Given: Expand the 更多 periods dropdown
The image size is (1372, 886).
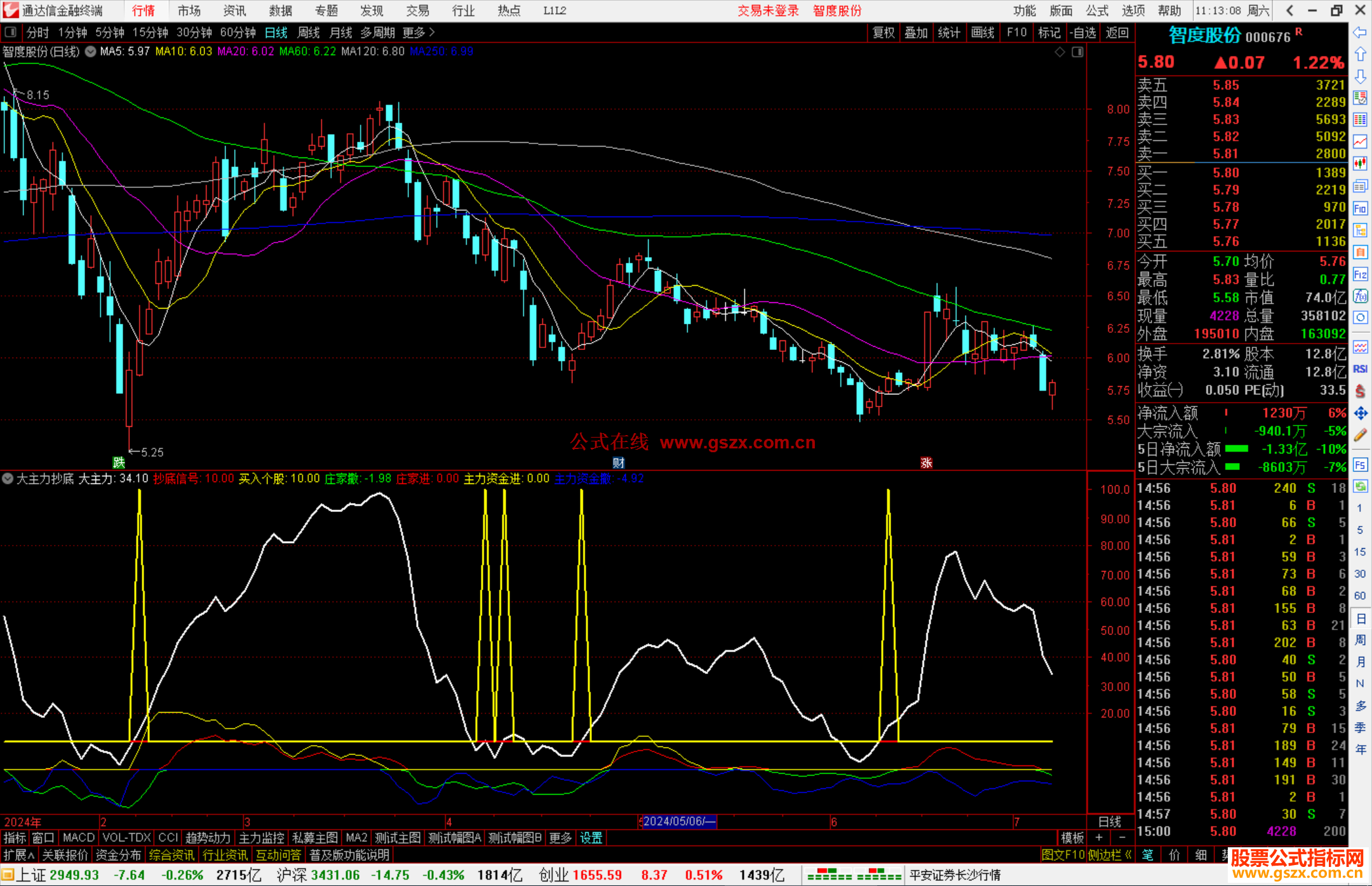Looking at the screenshot, I should click(418, 32).
